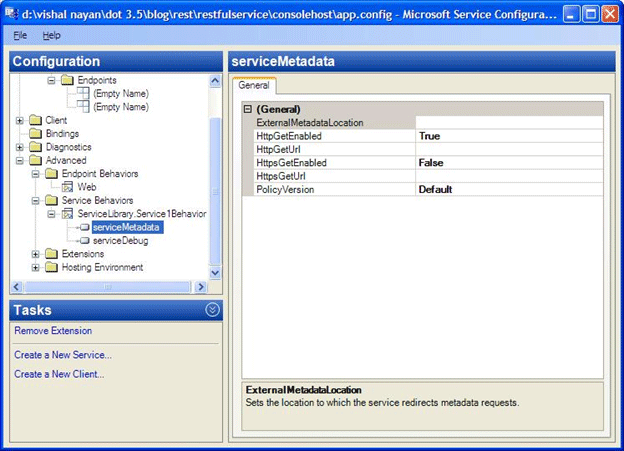624x451 pixels.
Task: Click Create a New Service link
Action: click(63, 355)
